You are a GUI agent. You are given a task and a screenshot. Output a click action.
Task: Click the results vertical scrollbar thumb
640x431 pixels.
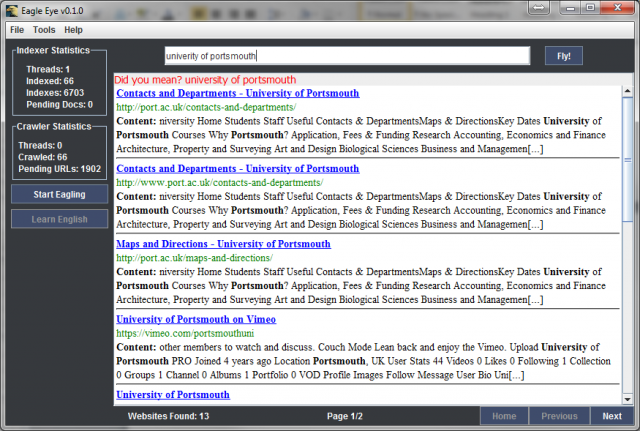[x=627, y=160]
